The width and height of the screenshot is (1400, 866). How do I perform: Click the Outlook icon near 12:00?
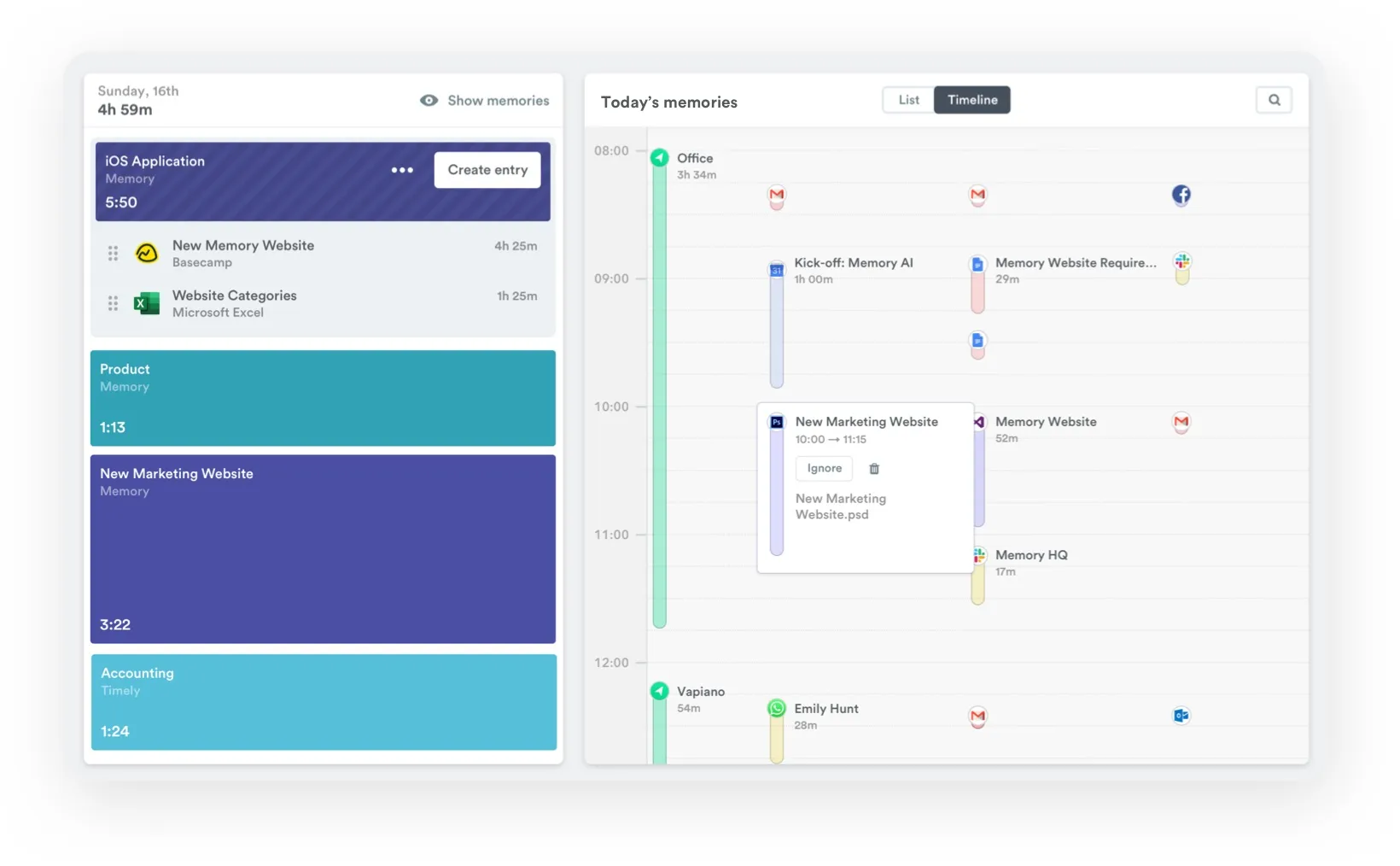point(1181,716)
